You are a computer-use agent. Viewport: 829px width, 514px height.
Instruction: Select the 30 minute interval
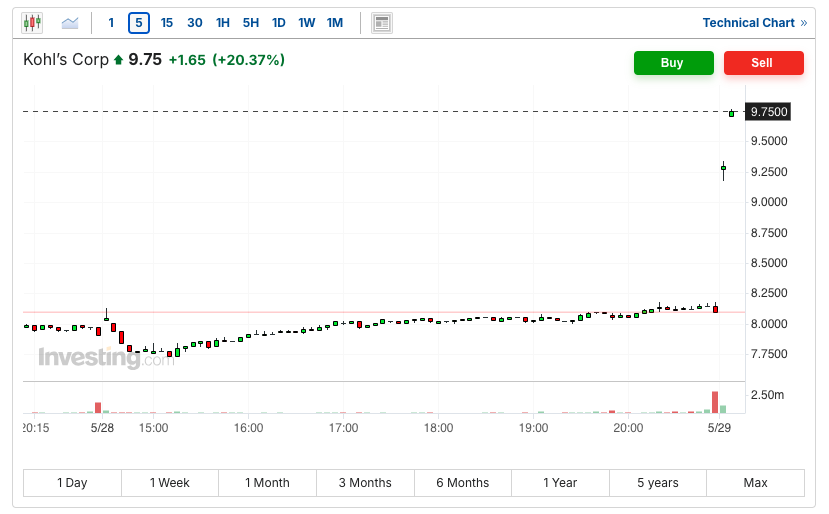point(195,23)
